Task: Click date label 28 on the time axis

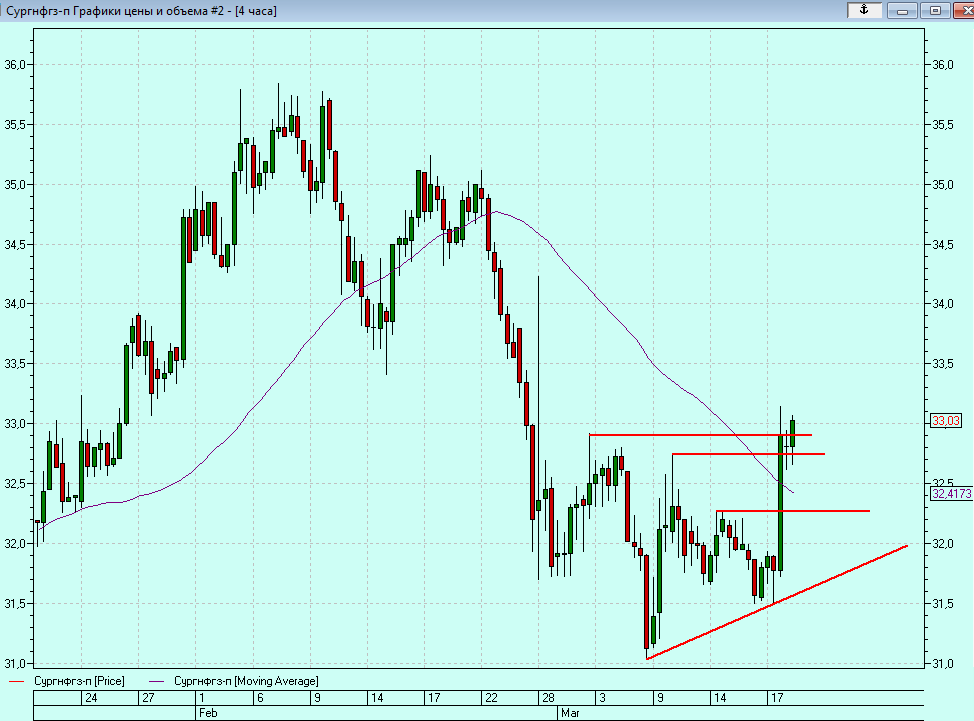Action: tap(548, 697)
